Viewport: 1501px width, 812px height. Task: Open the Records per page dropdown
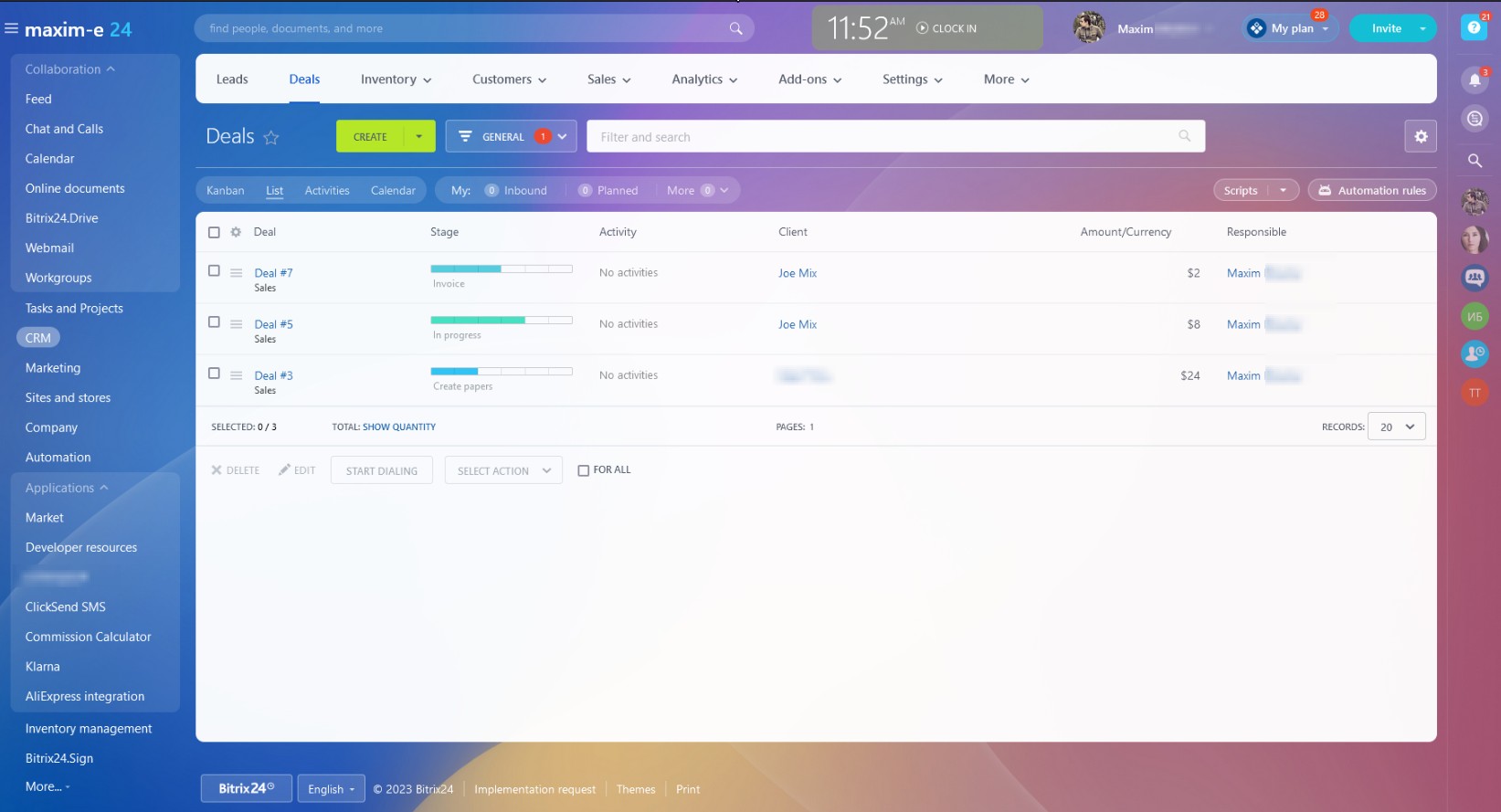pyautogui.click(x=1396, y=427)
